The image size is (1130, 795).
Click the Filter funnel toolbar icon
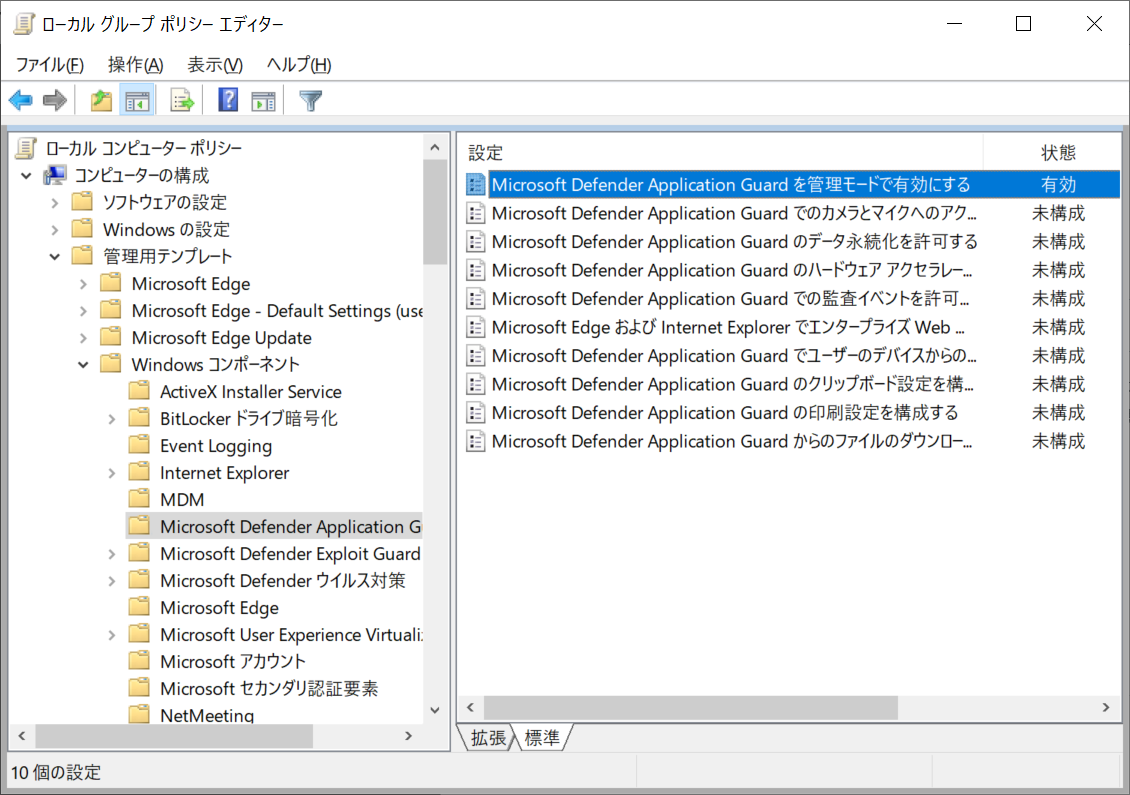(311, 100)
